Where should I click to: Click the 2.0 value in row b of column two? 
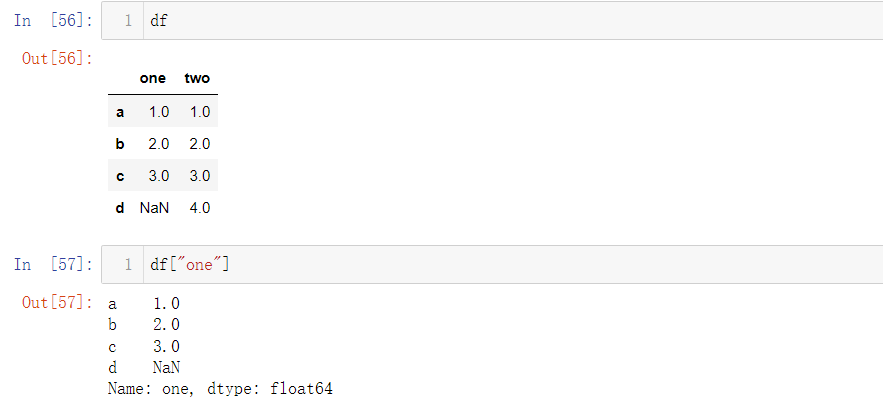[200, 144]
